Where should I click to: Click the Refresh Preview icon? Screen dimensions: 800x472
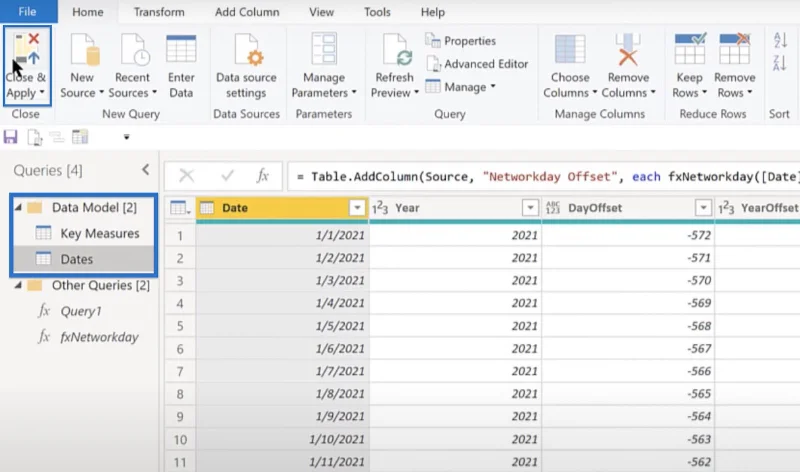click(396, 49)
